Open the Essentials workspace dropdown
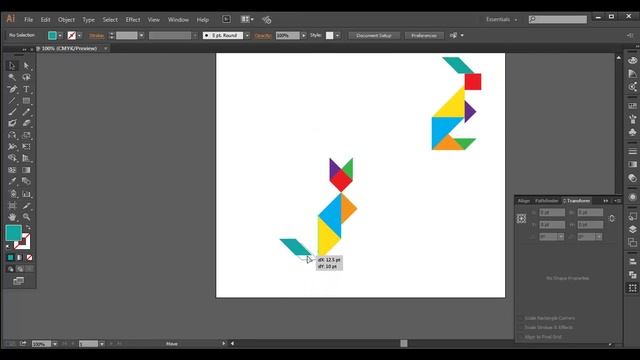Image resolution: width=640 pixels, height=360 pixels. 501,19
